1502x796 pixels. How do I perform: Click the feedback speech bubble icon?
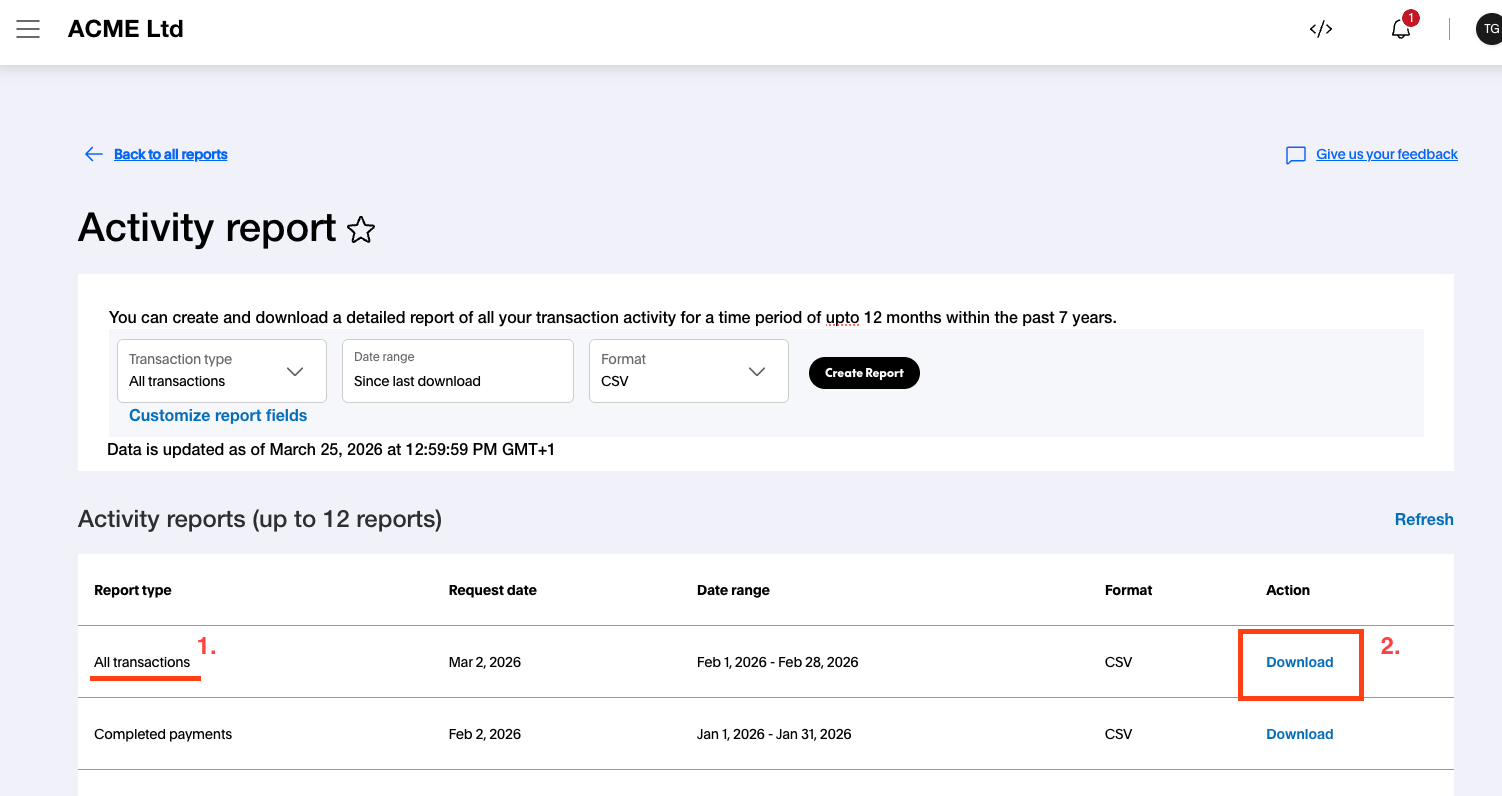click(x=1295, y=154)
